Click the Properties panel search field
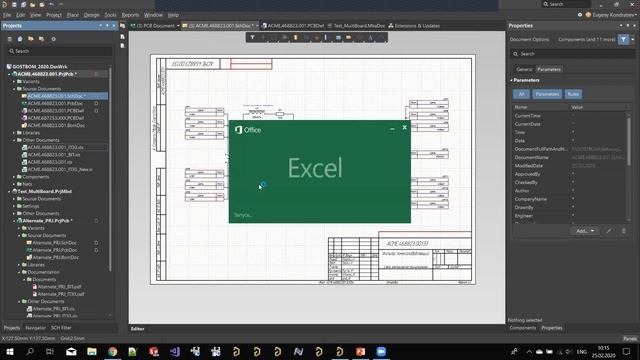640x360 pixels. [572, 54]
